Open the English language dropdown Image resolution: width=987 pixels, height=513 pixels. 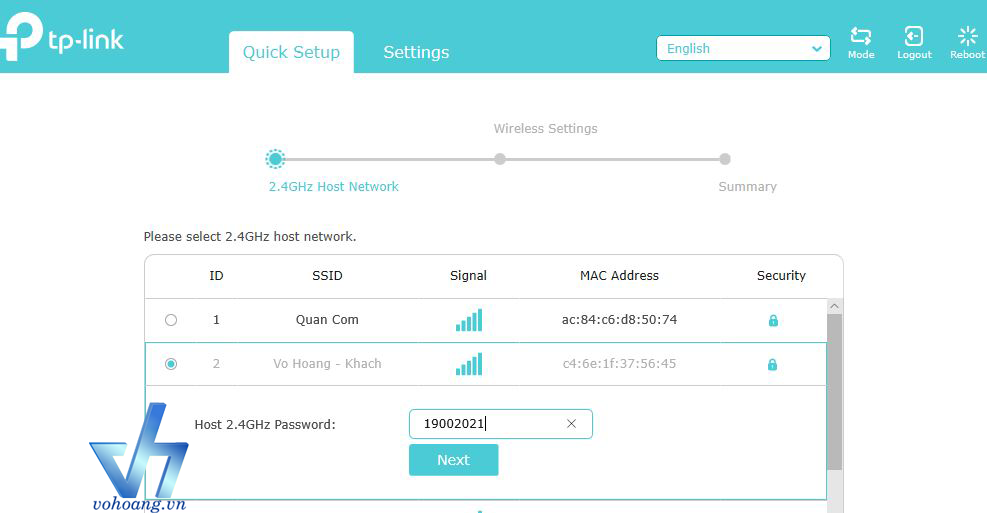tap(743, 48)
